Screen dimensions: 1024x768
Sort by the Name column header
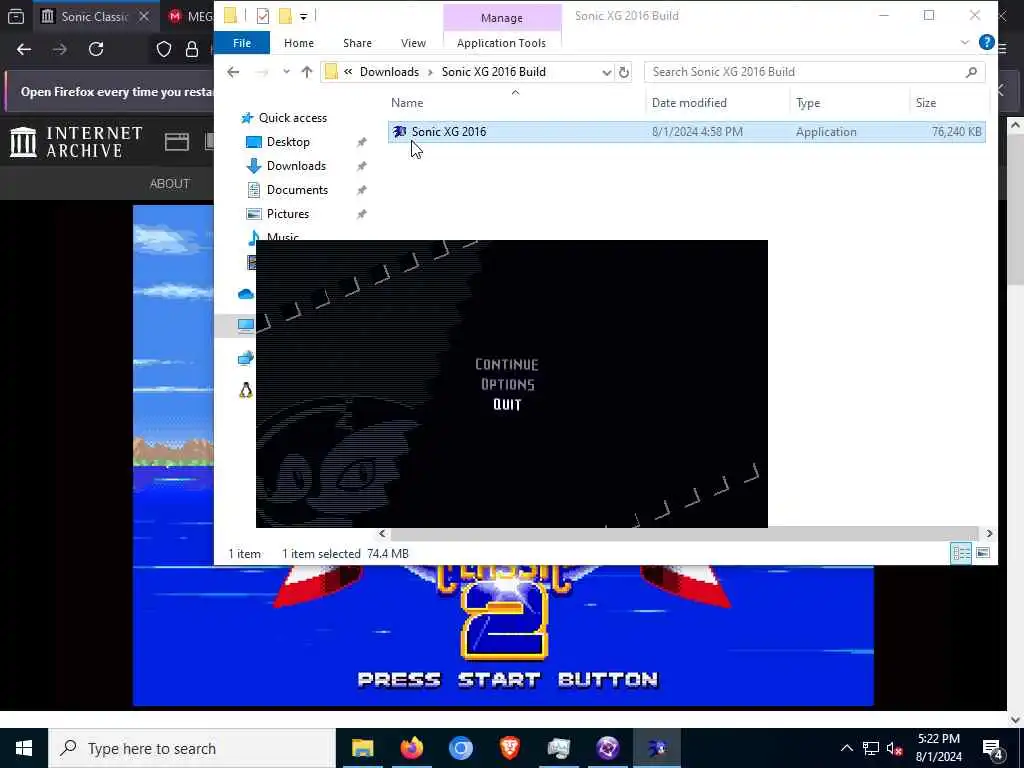click(407, 103)
